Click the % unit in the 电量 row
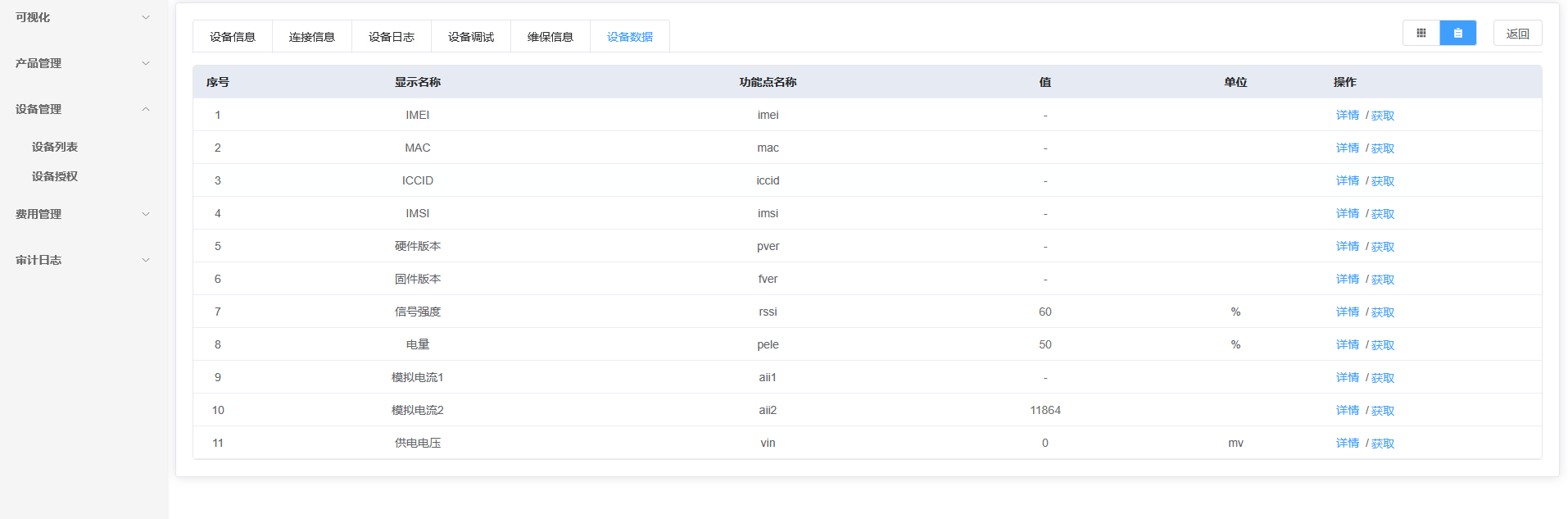Image resolution: width=1568 pixels, height=519 pixels. click(1235, 344)
